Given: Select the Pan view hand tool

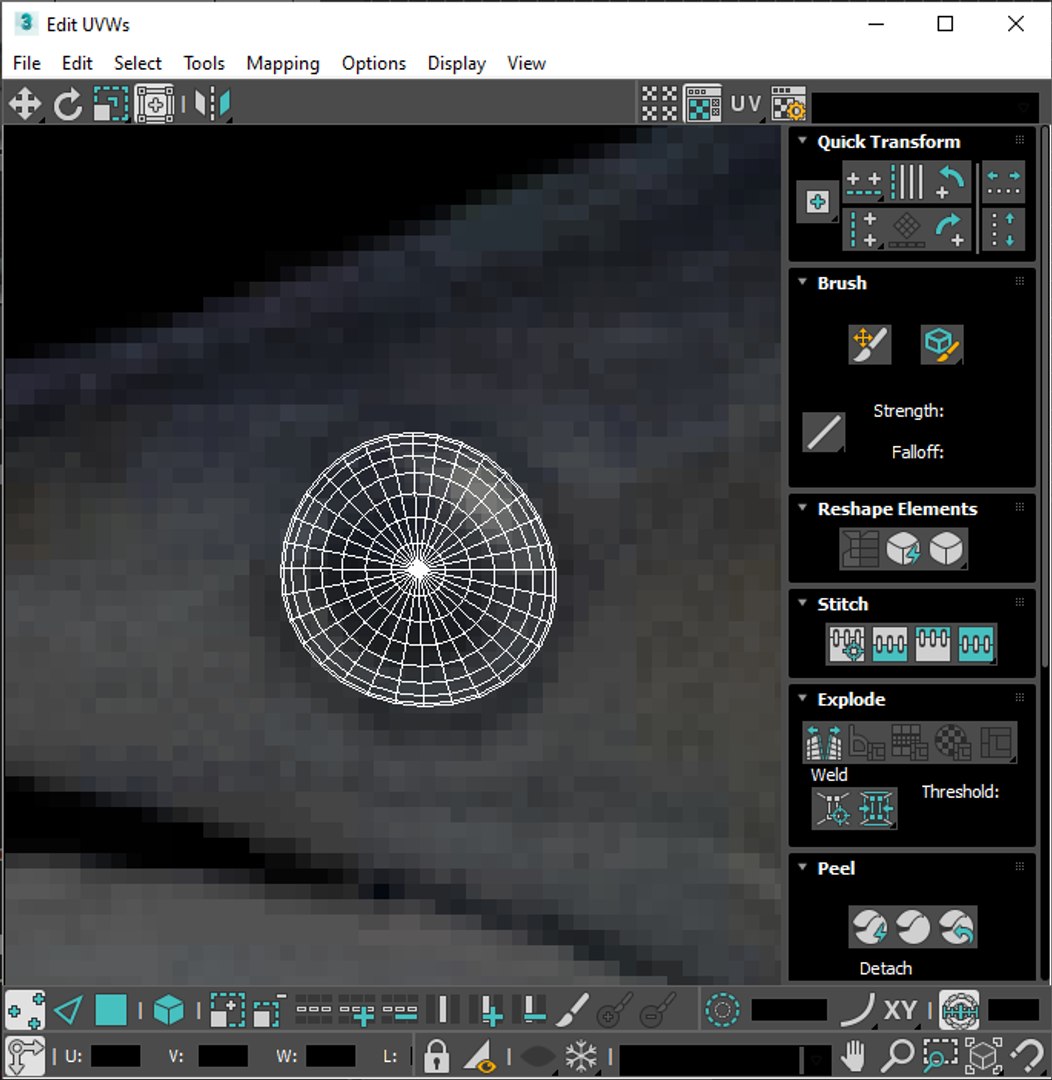Looking at the screenshot, I should (854, 1055).
